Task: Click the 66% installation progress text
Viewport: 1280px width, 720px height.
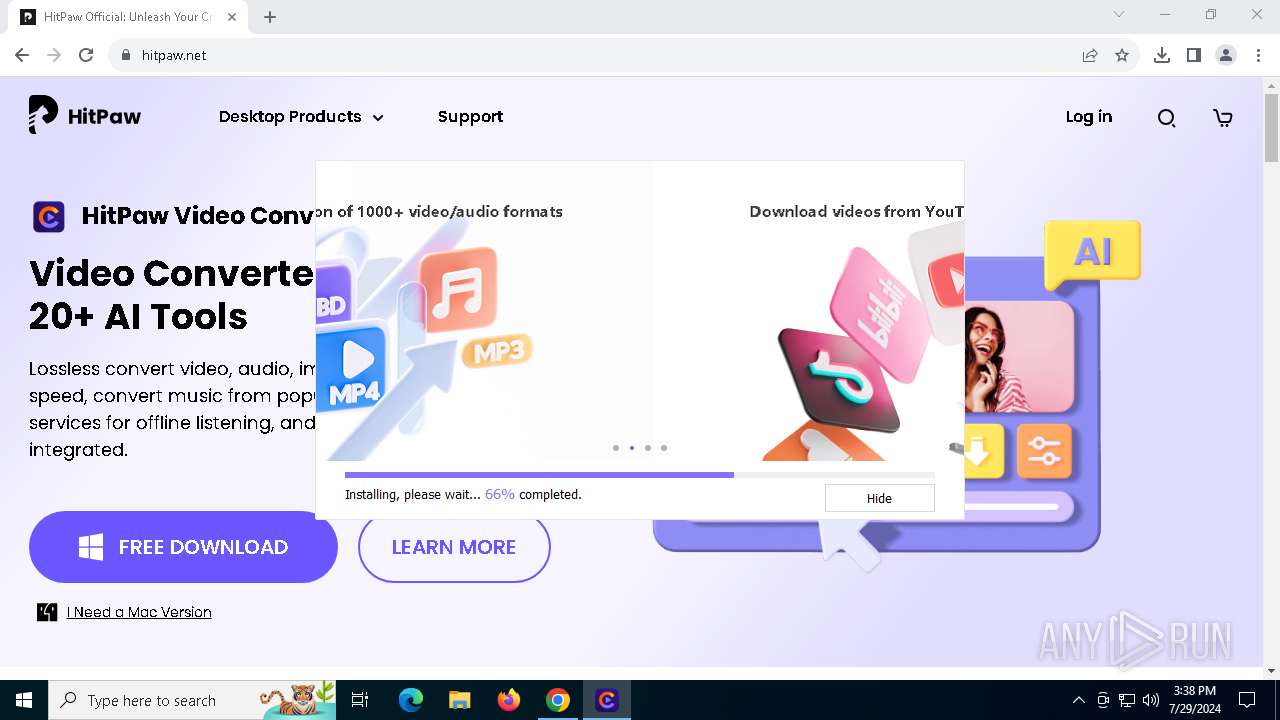Action: 500,494
